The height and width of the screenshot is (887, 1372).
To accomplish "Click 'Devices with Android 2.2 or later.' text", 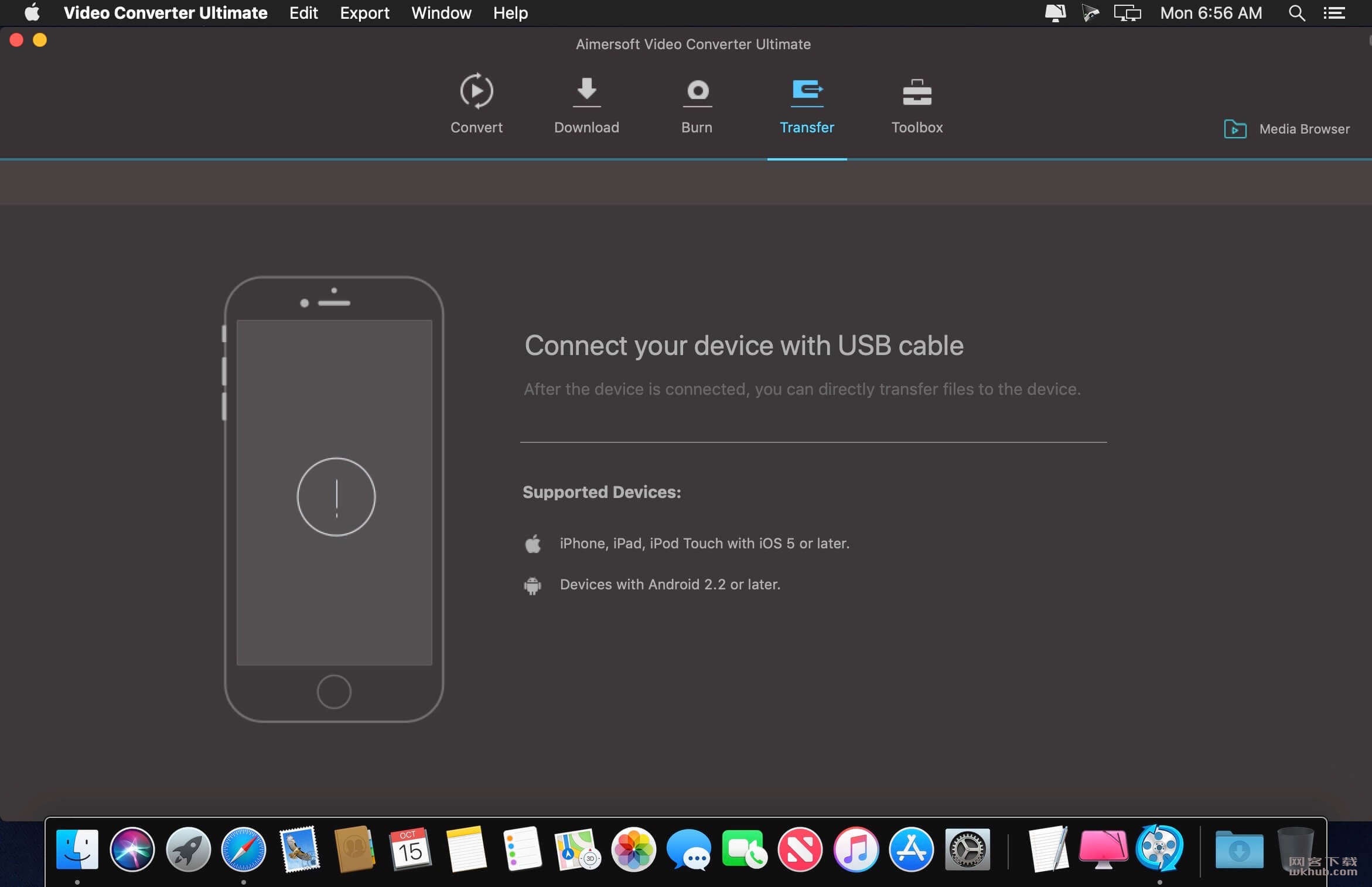I will coord(670,584).
